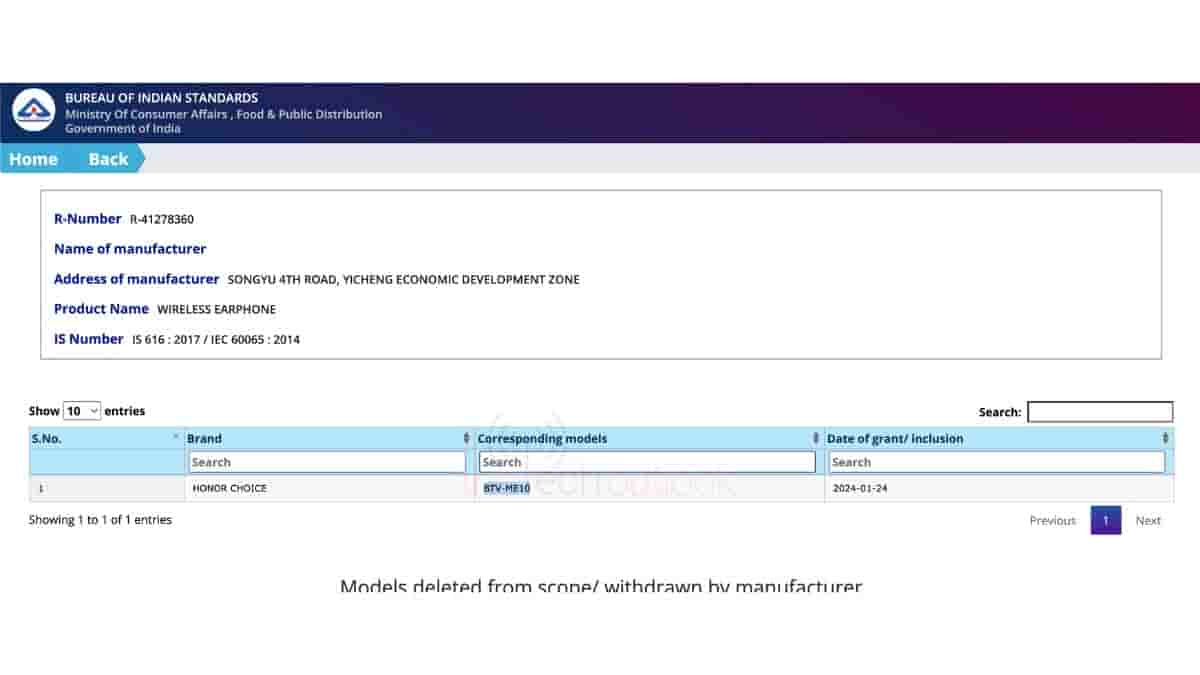The height and width of the screenshot is (675, 1200).
Task: Focus the main table Search box
Action: coord(1100,412)
